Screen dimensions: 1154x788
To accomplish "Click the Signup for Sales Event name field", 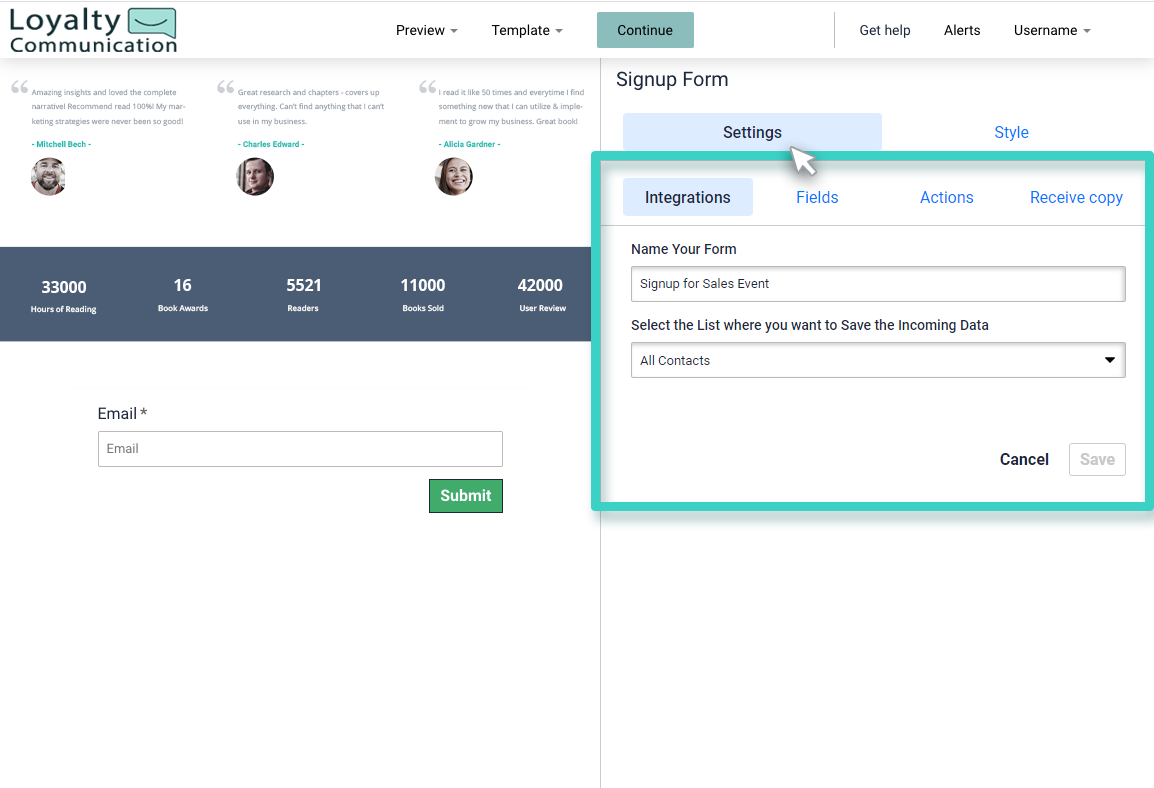I will (877, 284).
